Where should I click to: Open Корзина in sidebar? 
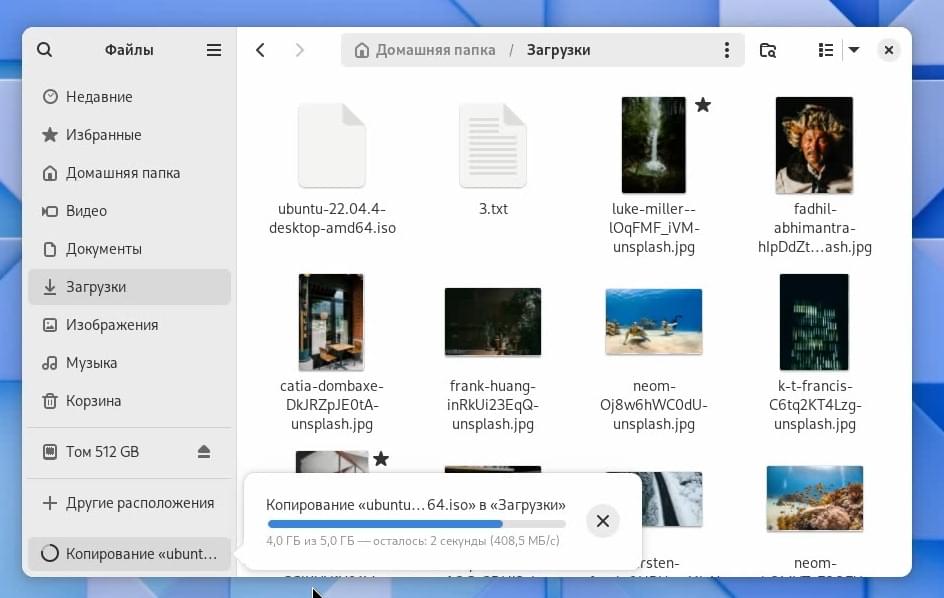129,400
